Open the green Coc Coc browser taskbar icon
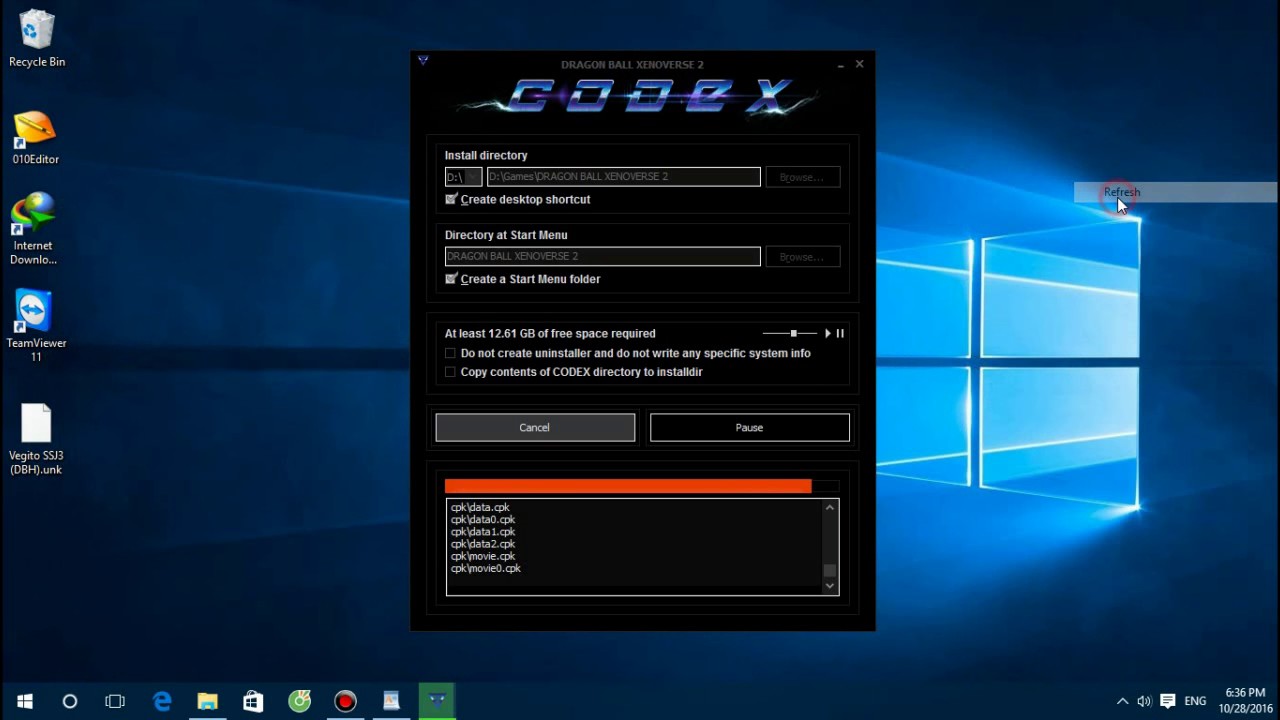This screenshot has width=1280, height=720. click(x=299, y=701)
